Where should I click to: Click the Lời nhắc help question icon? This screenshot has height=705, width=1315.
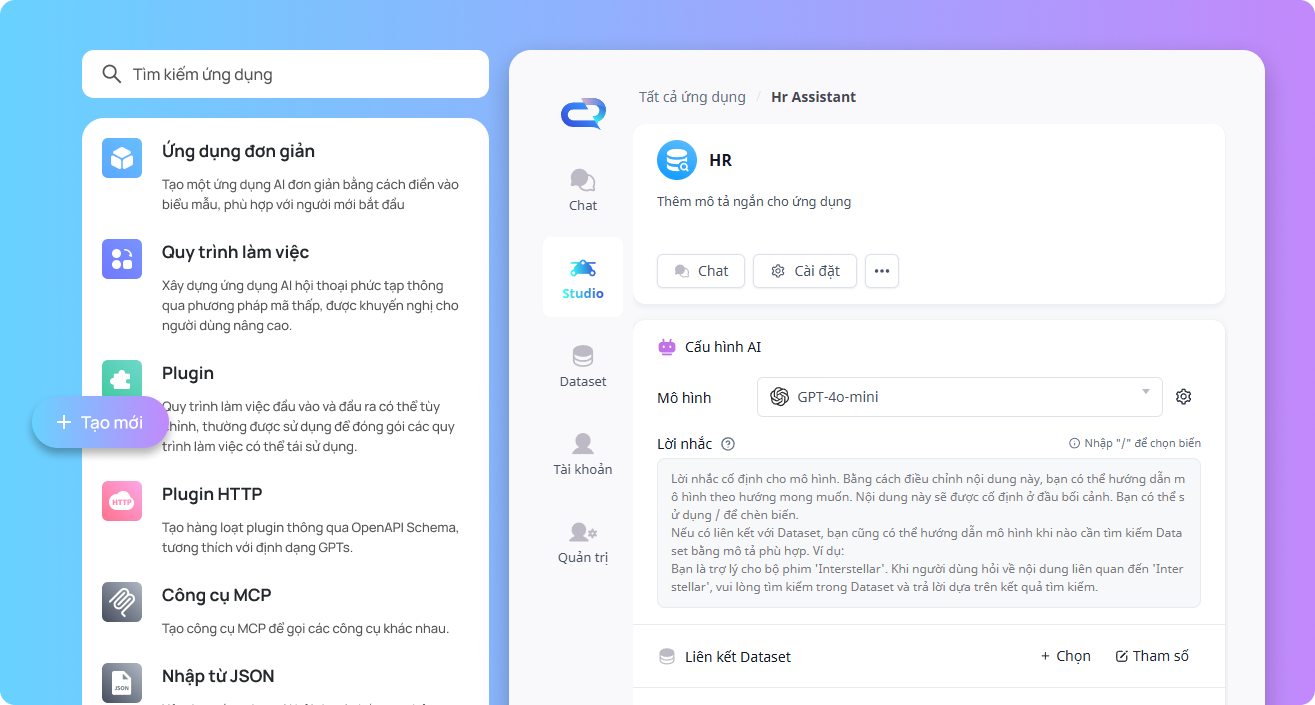click(x=728, y=444)
